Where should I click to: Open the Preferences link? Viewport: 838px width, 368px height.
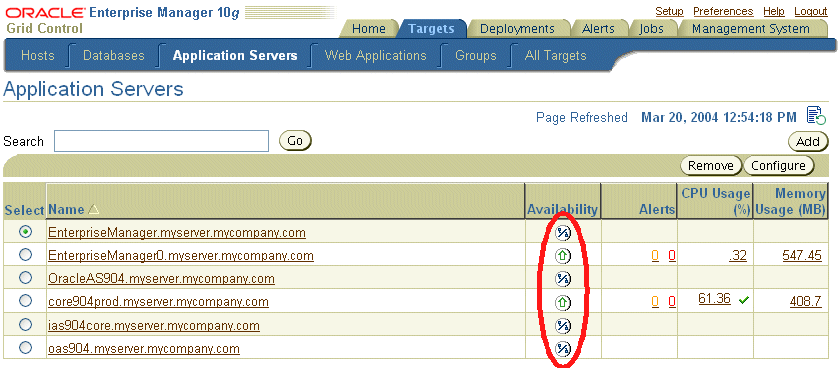pos(723,11)
